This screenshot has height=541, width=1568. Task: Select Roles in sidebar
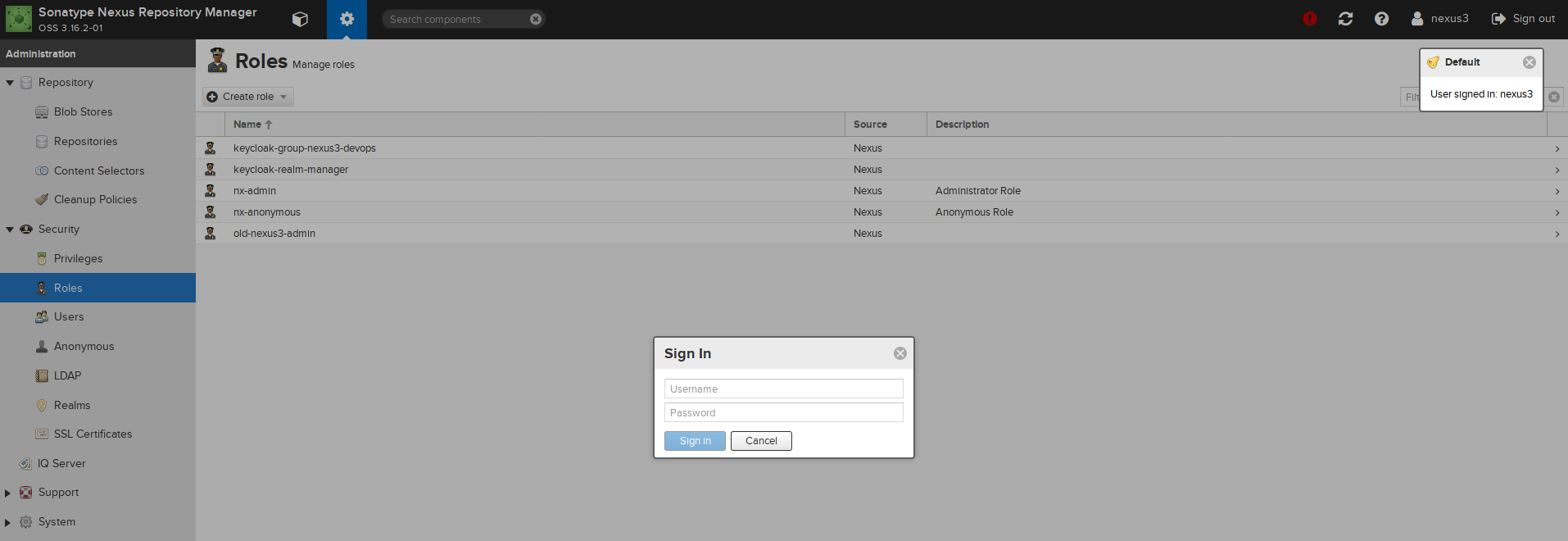(97, 288)
